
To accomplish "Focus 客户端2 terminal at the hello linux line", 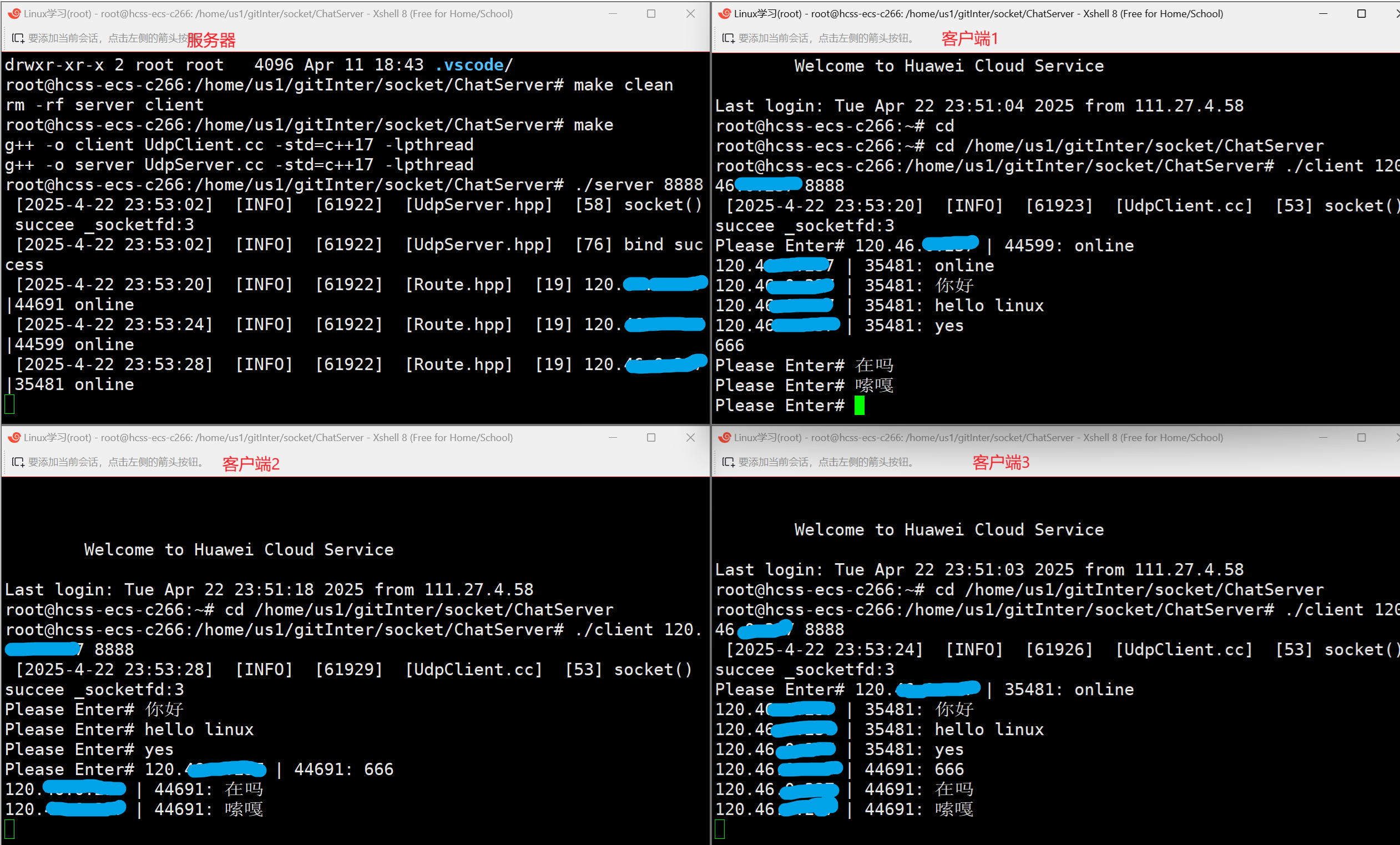I will point(198,730).
